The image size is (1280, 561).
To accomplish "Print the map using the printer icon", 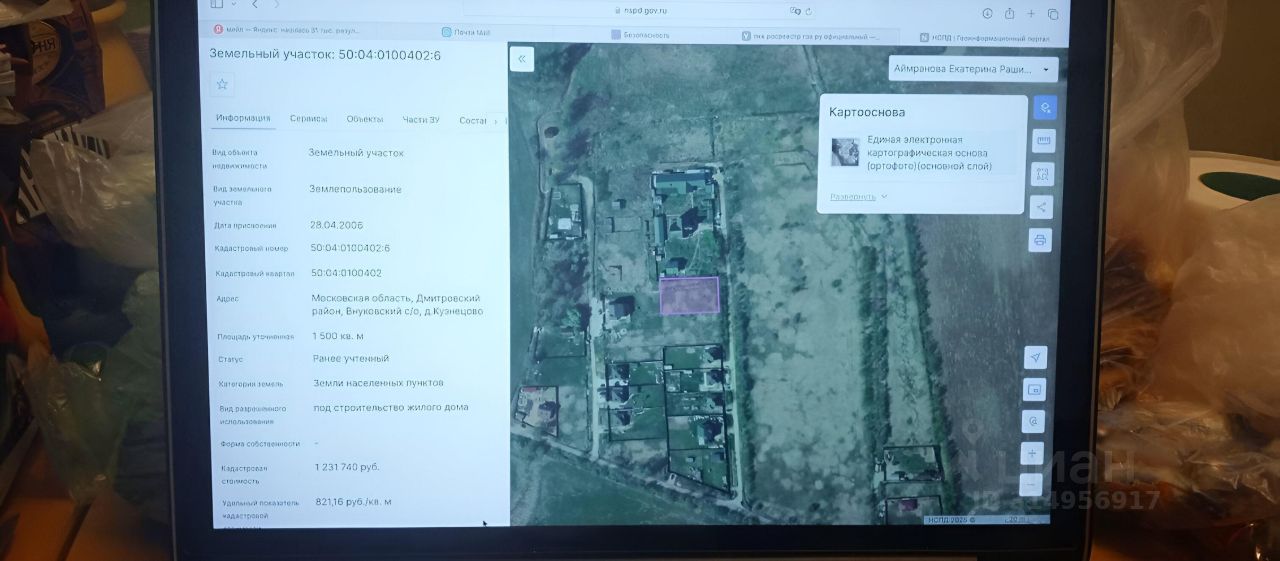I will [x=1040, y=240].
